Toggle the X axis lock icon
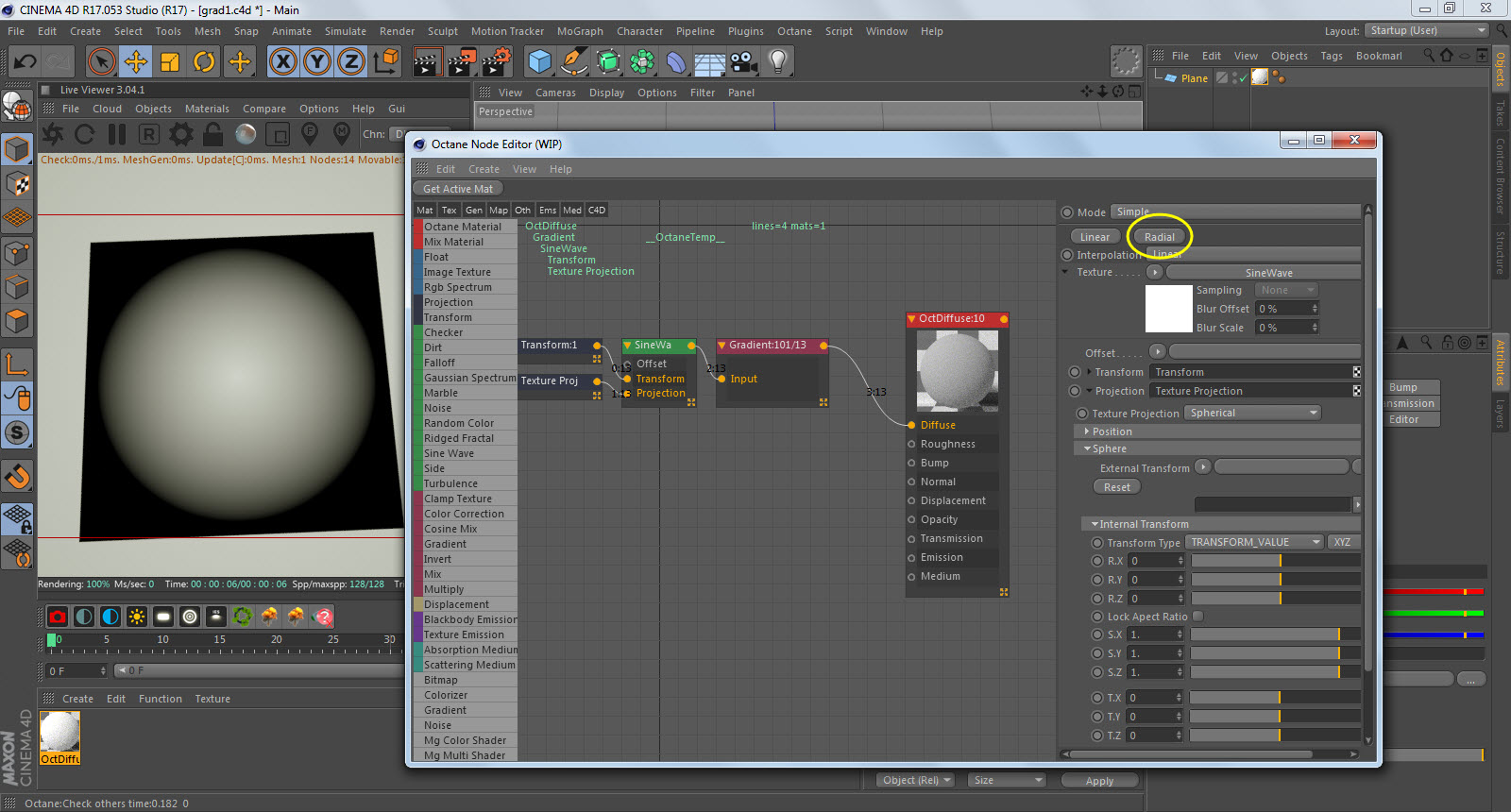This screenshot has width=1511, height=812. coord(282,62)
